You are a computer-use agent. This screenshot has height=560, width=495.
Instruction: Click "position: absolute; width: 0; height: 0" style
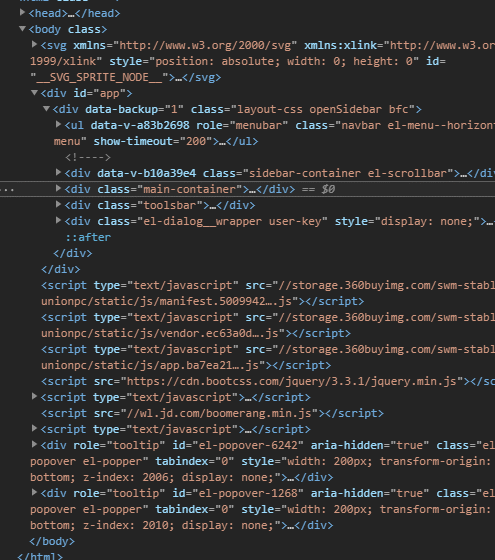tap(284, 61)
